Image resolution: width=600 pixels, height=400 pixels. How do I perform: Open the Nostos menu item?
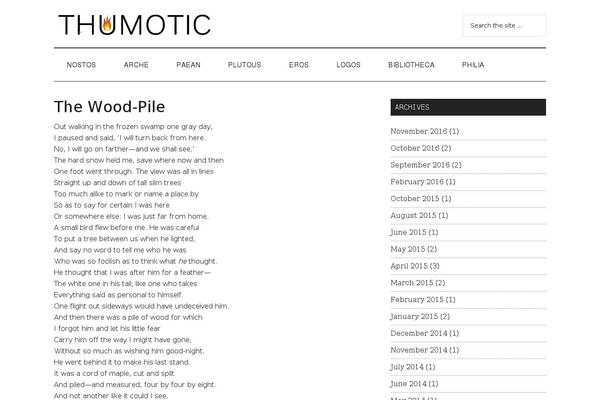tap(81, 65)
